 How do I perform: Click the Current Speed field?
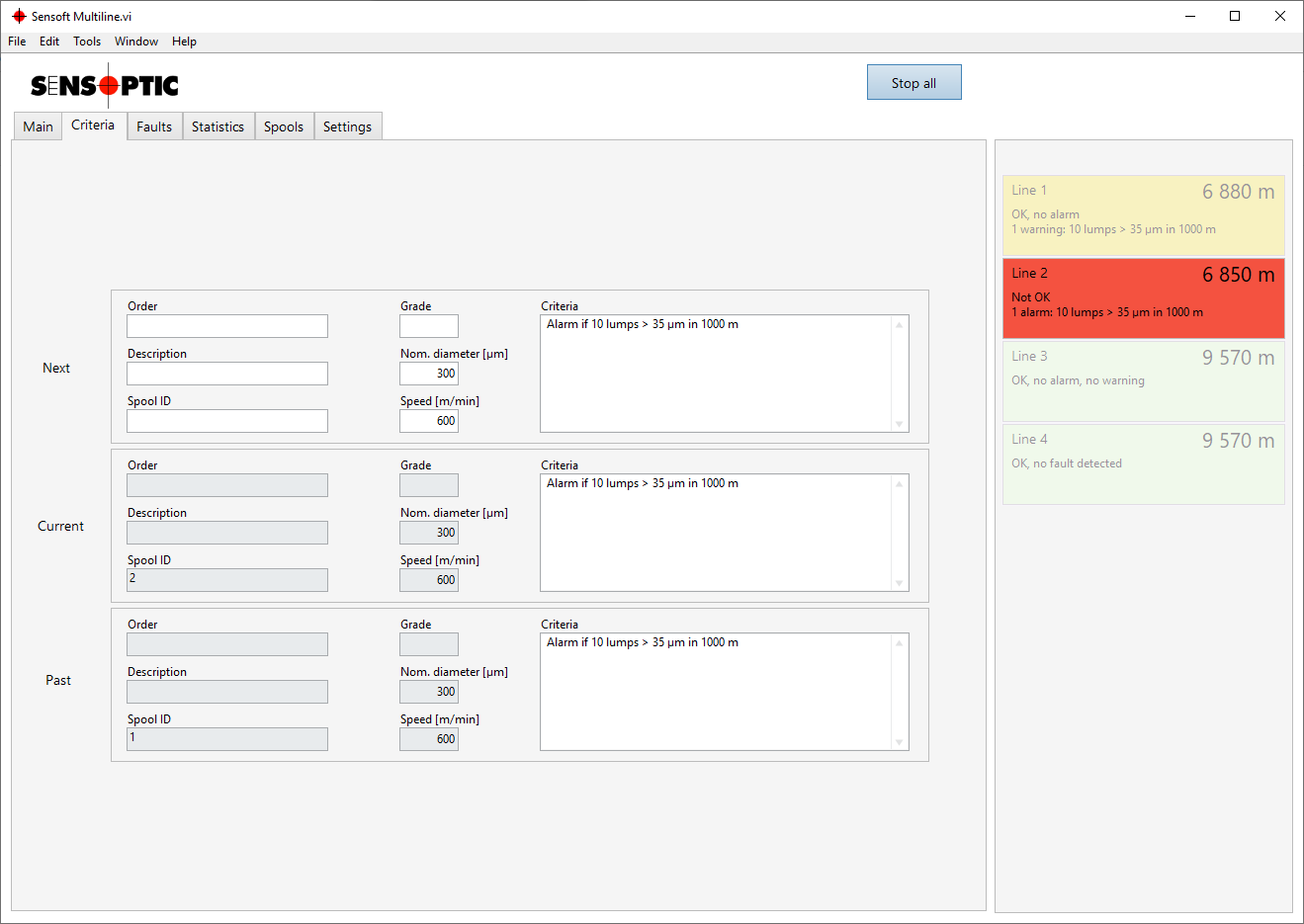click(429, 580)
